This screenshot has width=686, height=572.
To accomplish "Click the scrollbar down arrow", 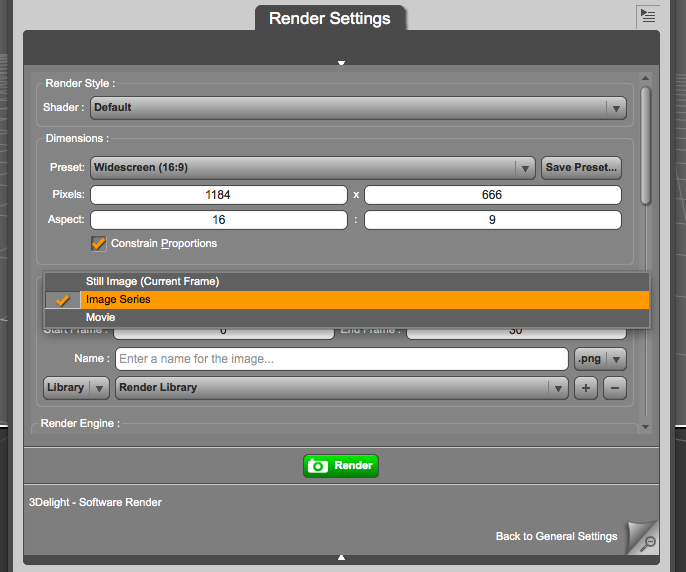I will [645, 427].
